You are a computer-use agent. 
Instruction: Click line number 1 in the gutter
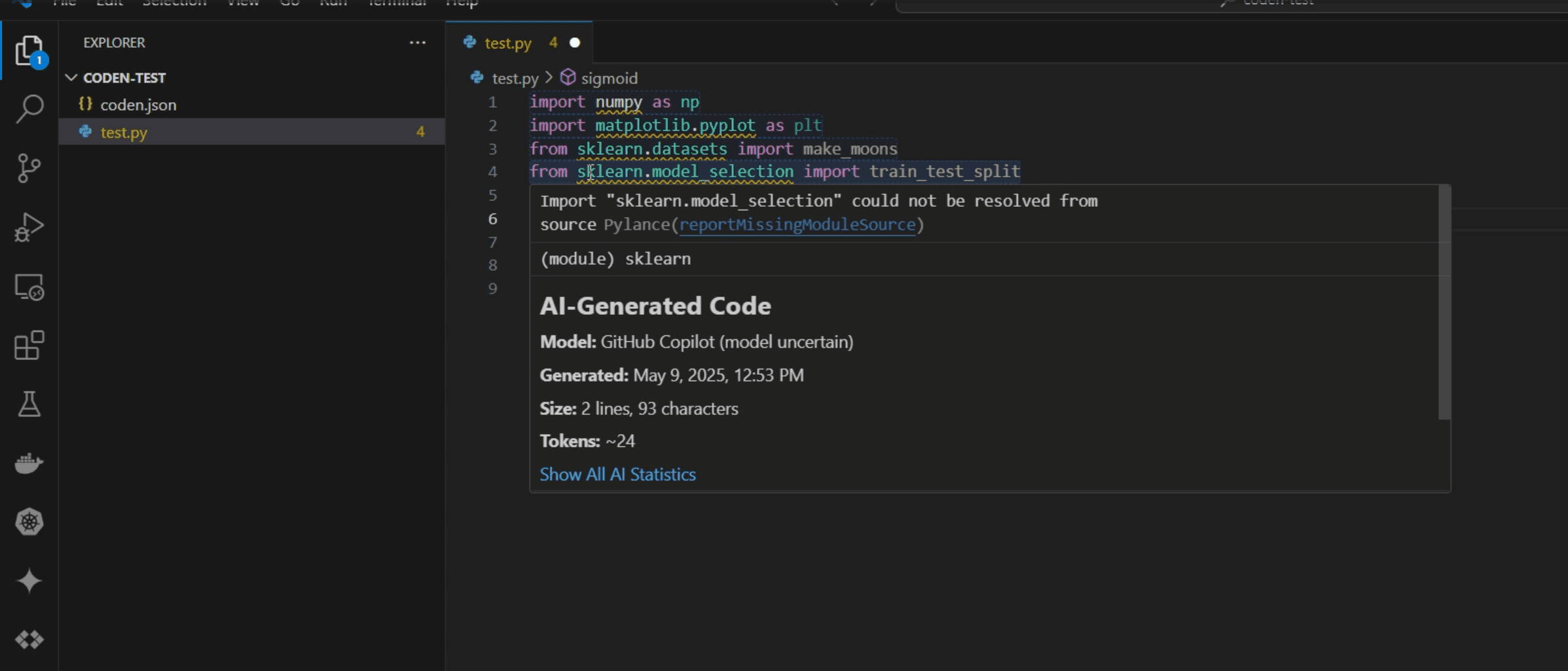pyautogui.click(x=492, y=102)
